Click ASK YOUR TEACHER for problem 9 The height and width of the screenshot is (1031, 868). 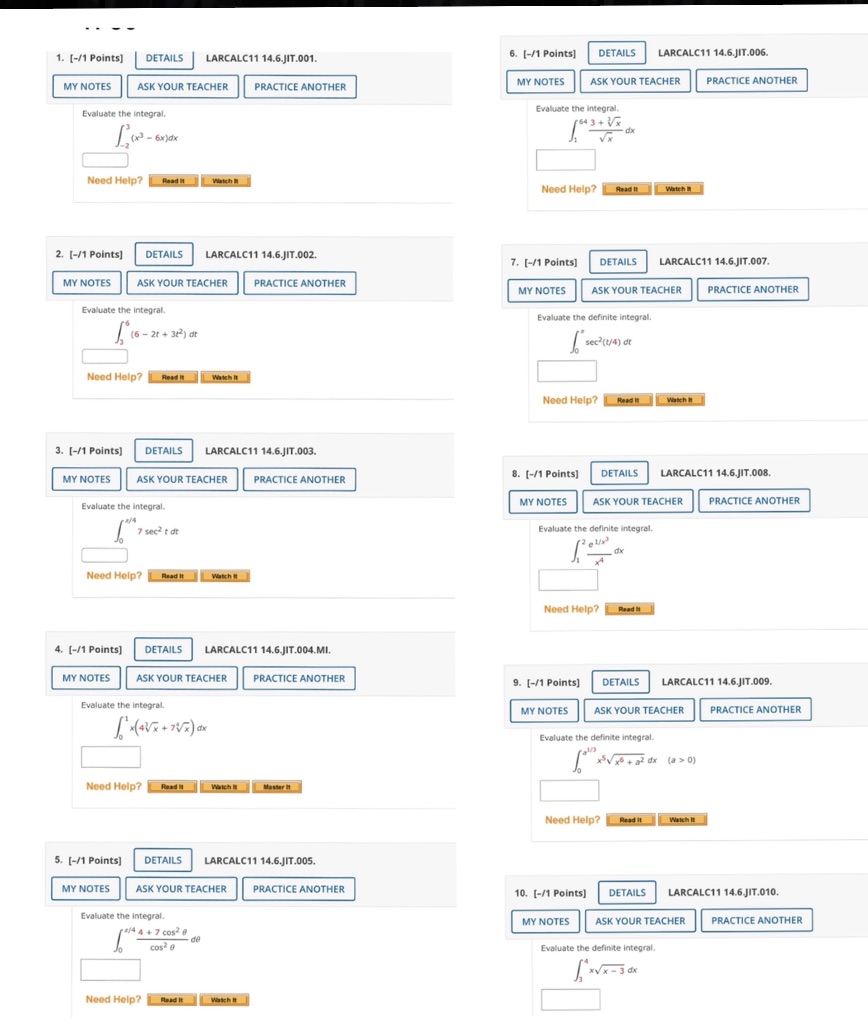[x=639, y=710]
